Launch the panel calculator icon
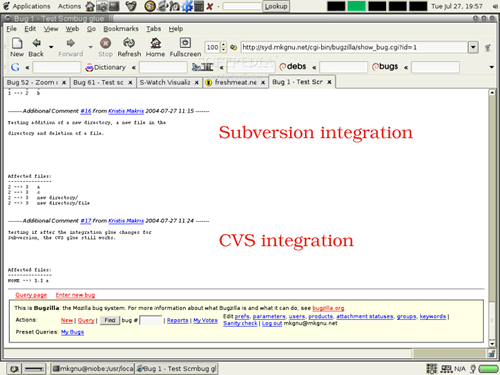Viewport: 500px width, 375px height. [x=199, y=6]
